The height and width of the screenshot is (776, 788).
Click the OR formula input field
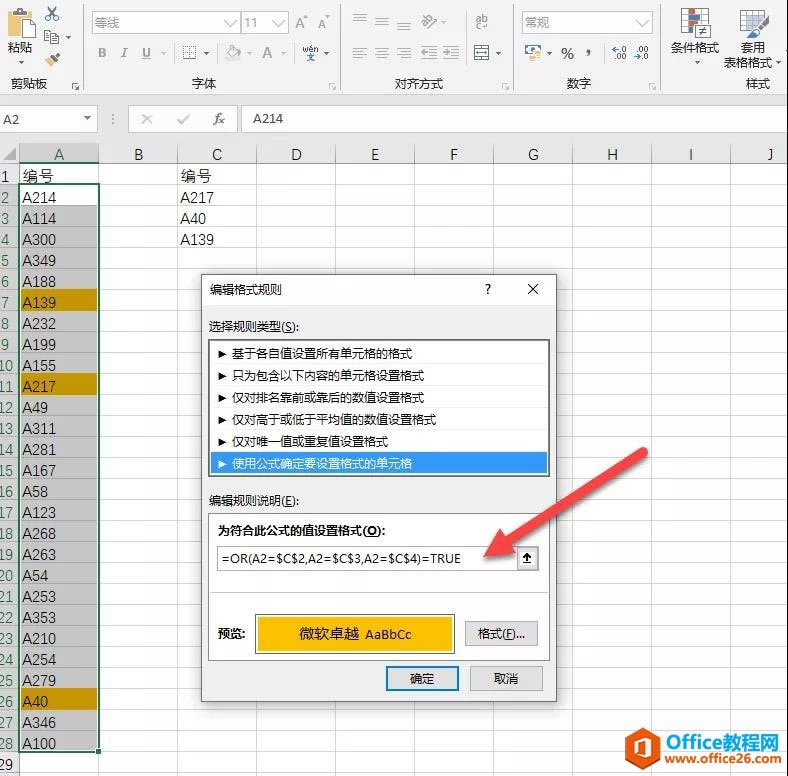367,558
